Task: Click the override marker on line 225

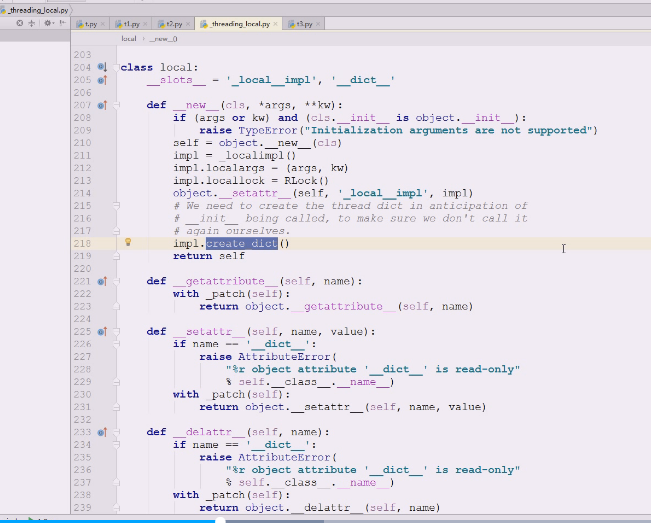Action: tap(102, 331)
